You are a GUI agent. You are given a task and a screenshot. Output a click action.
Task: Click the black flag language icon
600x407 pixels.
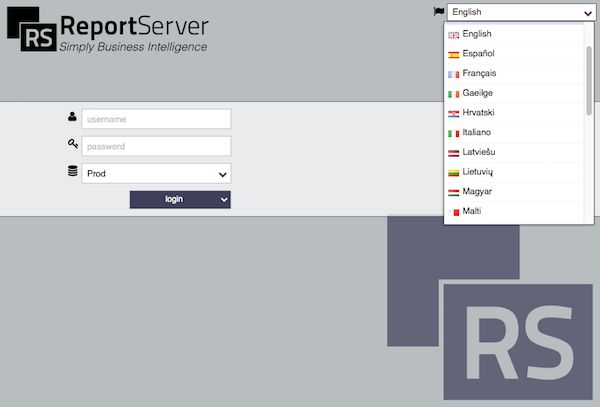(x=439, y=12)
